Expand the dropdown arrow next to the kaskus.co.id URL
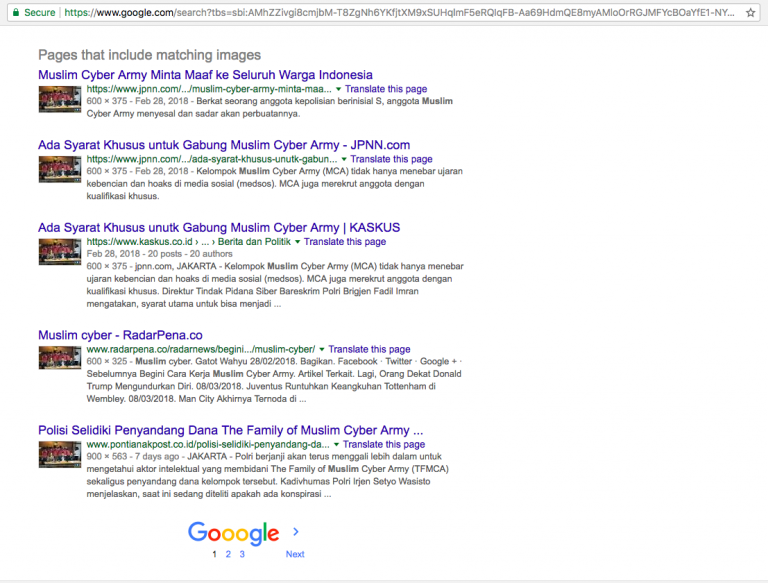 click(297, 242)
